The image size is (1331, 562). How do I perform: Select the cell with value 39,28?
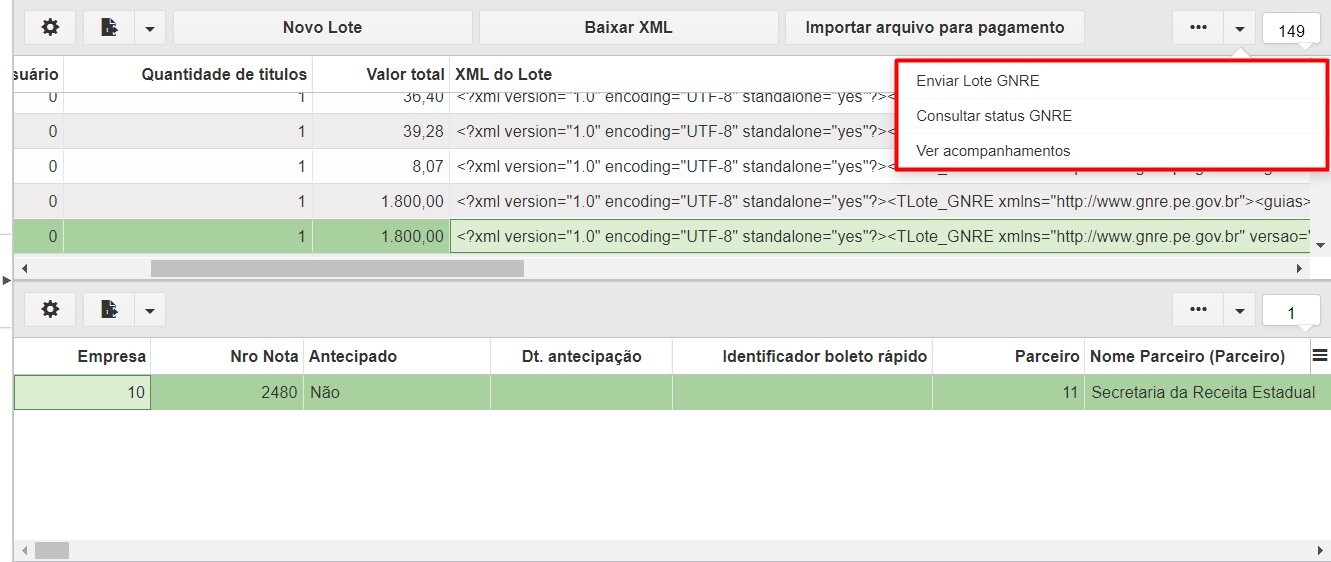click(x=381, y=131)
